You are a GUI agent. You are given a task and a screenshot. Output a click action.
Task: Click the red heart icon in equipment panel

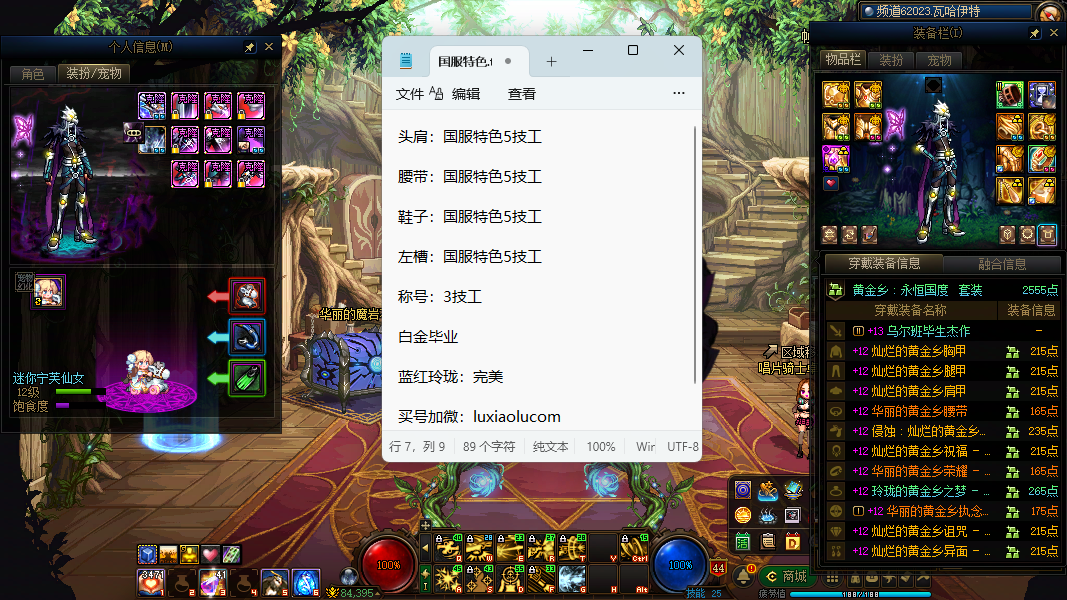point(830,183)
